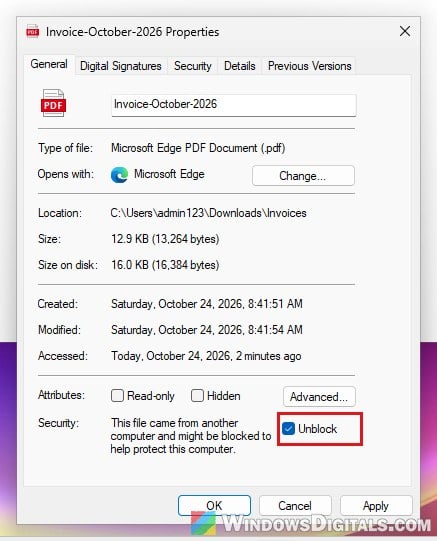Click the Microsoft Edge logo icon
Viewport: 437px width, 541px height.
point(119,175)
